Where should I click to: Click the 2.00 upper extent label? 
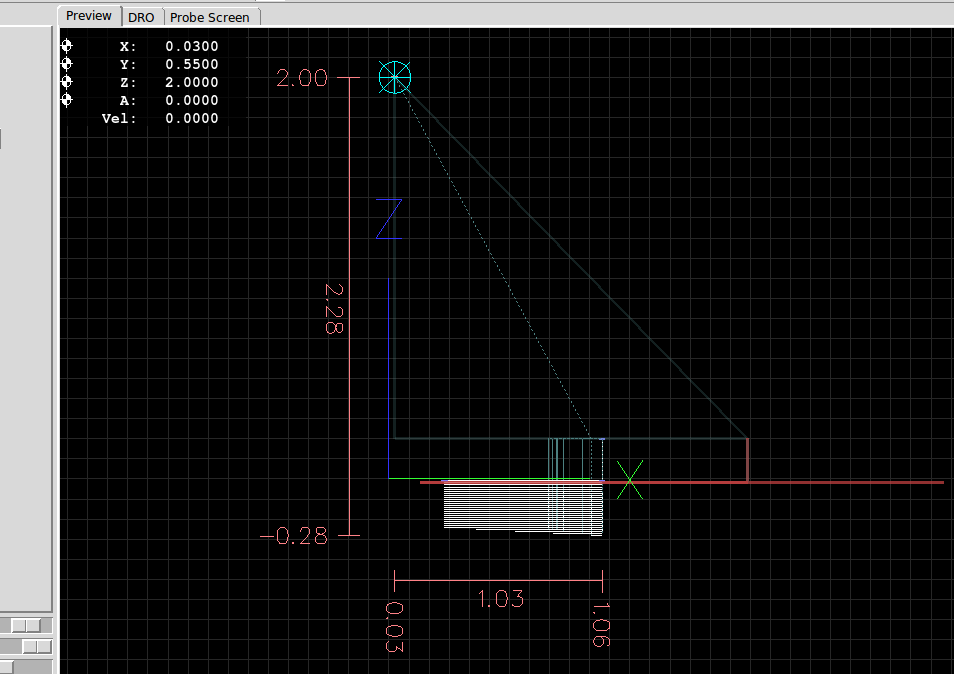tap(302, 78)
